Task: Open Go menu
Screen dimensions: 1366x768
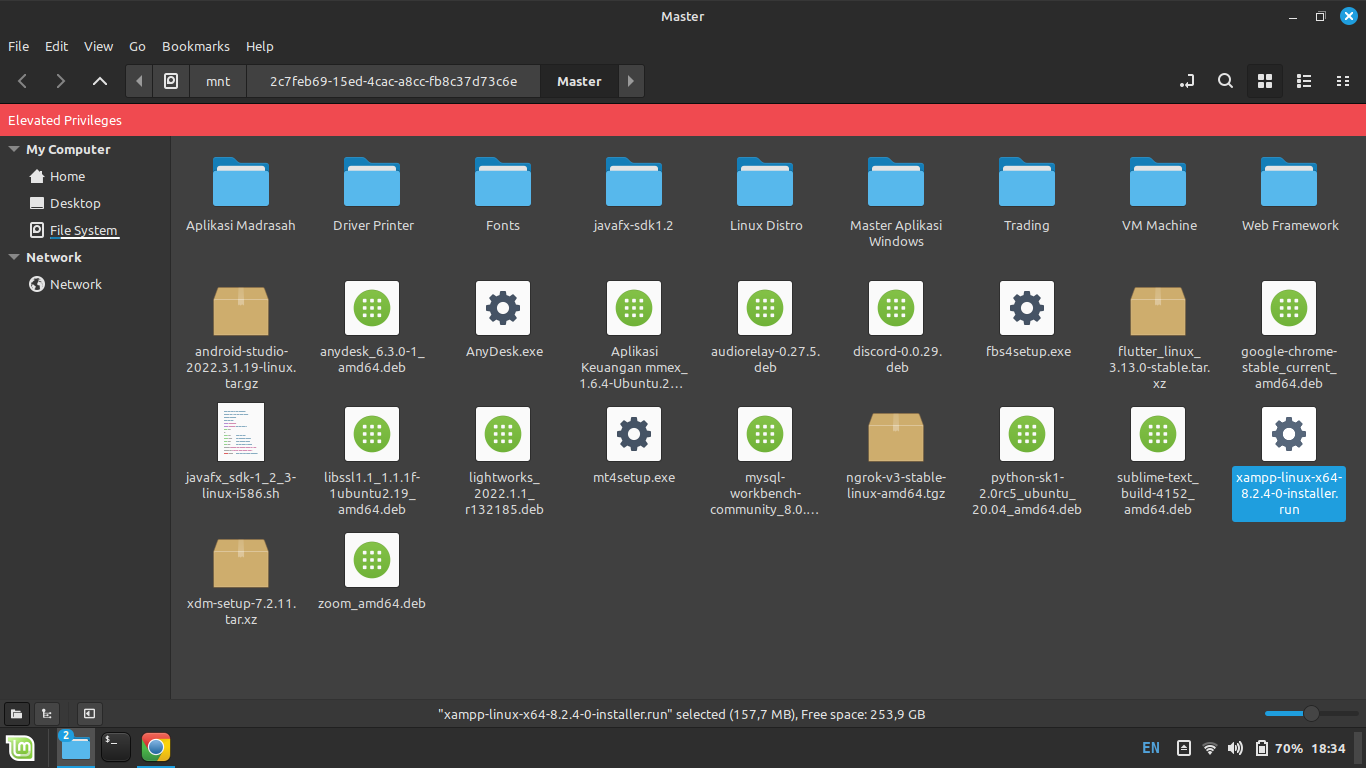Action: (x=138, y=46)
